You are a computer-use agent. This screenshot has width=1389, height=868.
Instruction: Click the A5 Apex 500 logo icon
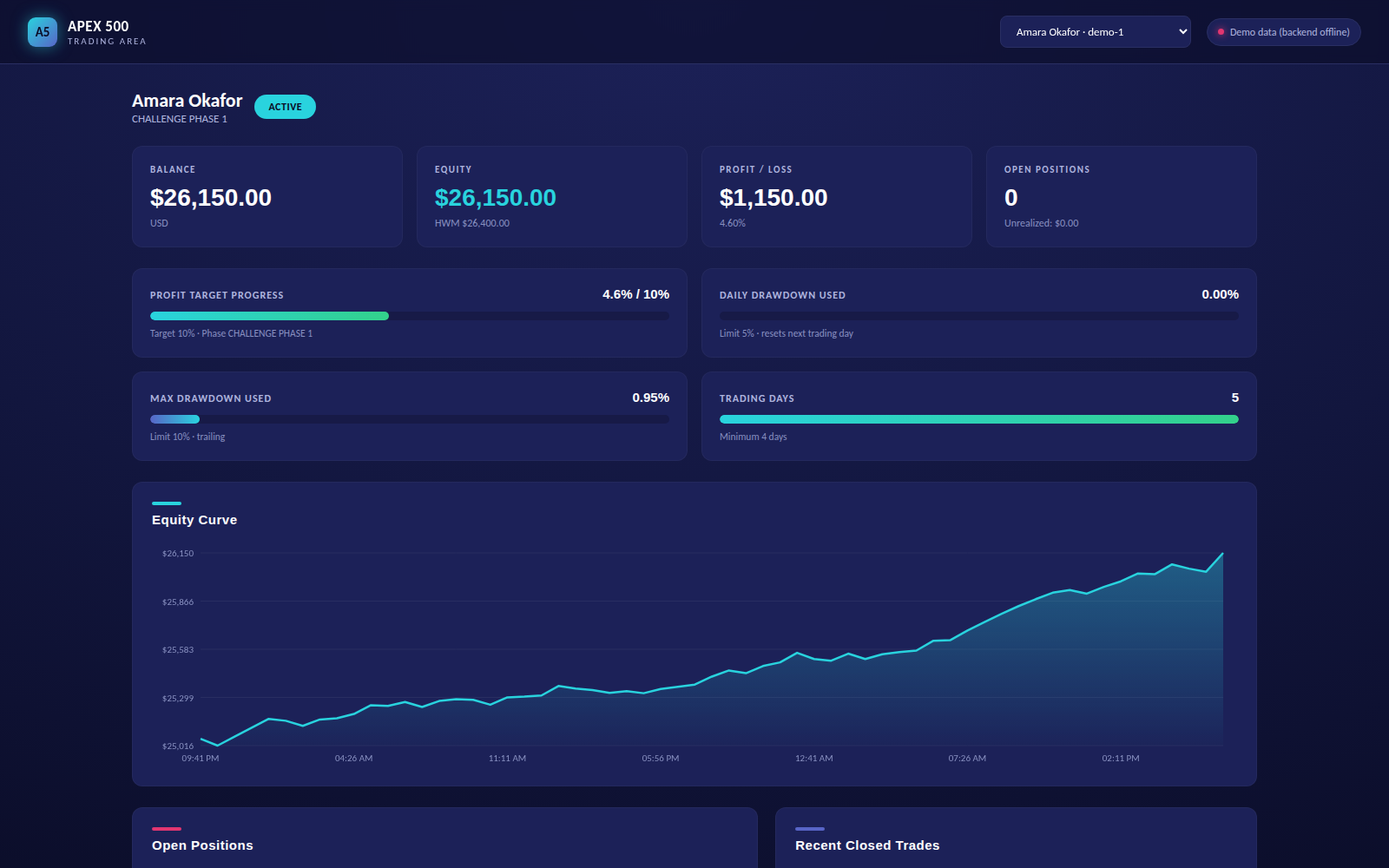43,32
